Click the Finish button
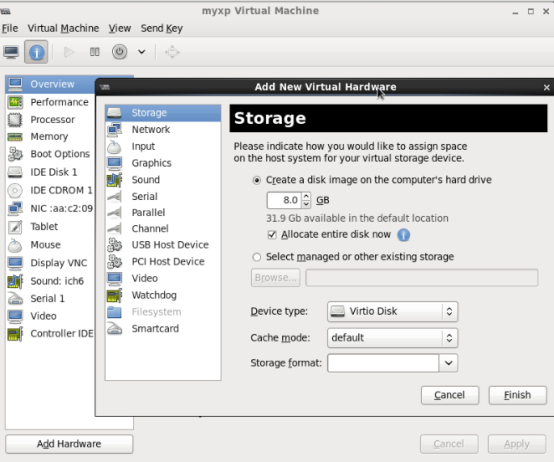Viewport: 554px width, 462px height. (518, 395)
